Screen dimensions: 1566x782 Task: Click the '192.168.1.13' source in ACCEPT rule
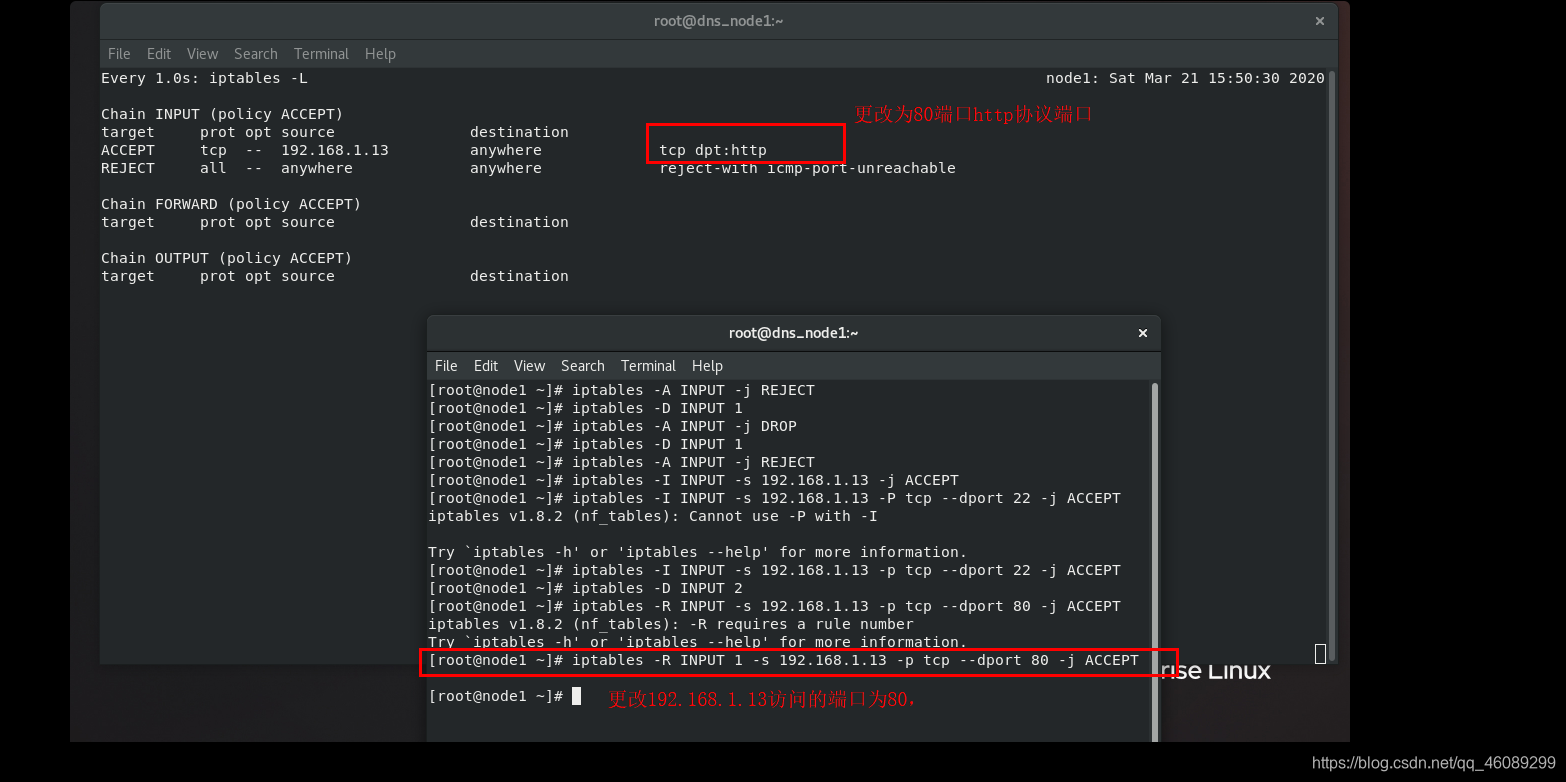[334, 150]
